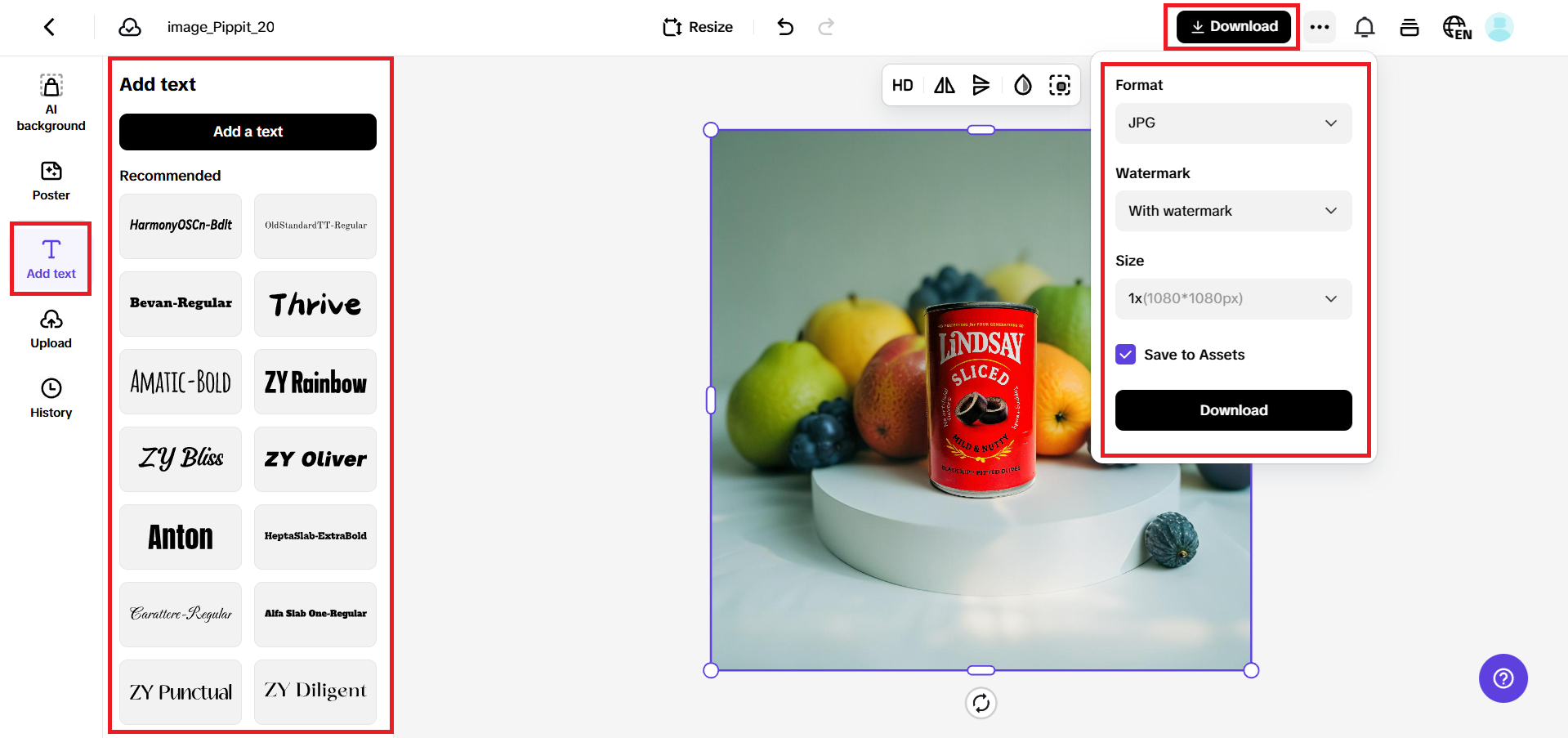Choose the ZY Rainbow font style
Image resolution: width=1568 pixels, height=738 pixels.
tap(315, 381)
